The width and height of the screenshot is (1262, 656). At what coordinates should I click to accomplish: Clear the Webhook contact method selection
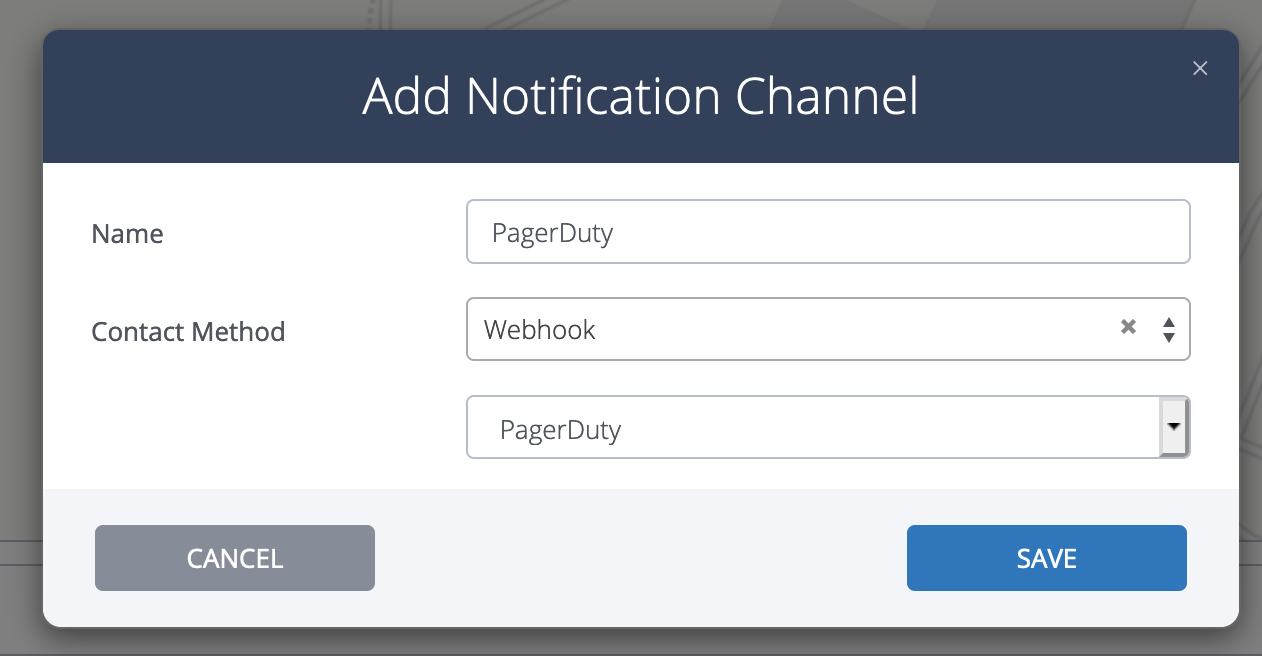pyautogui.click(x=1128, y=327)
